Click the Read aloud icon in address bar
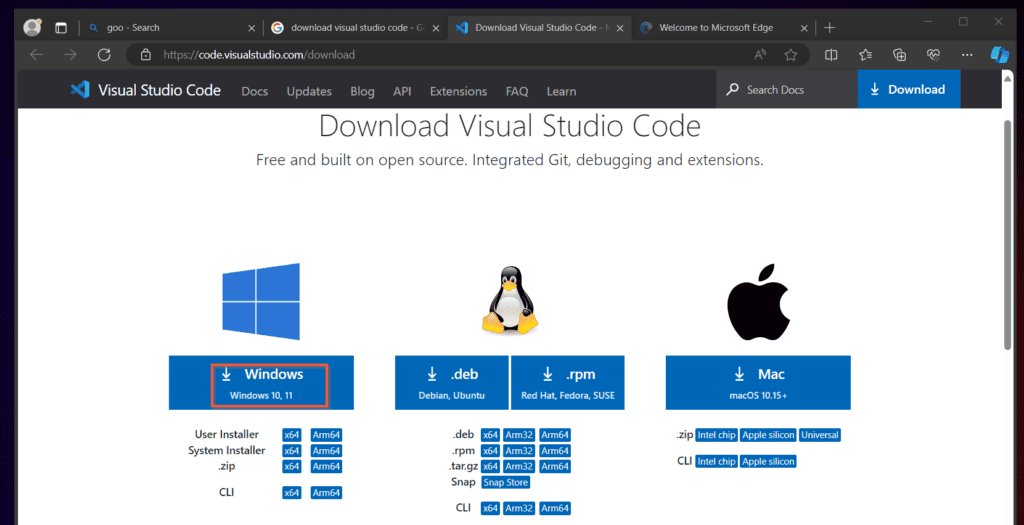Screen dimensions: 1024x525 pos(760,55)
